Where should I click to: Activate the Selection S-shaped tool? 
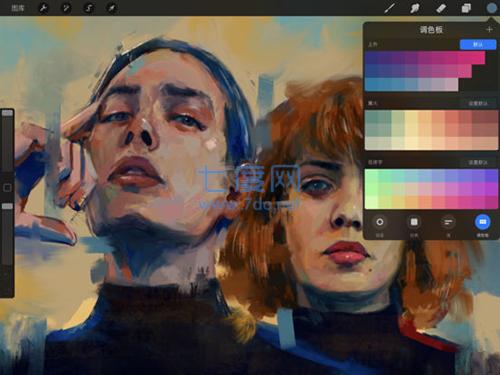tap(89, 8)
